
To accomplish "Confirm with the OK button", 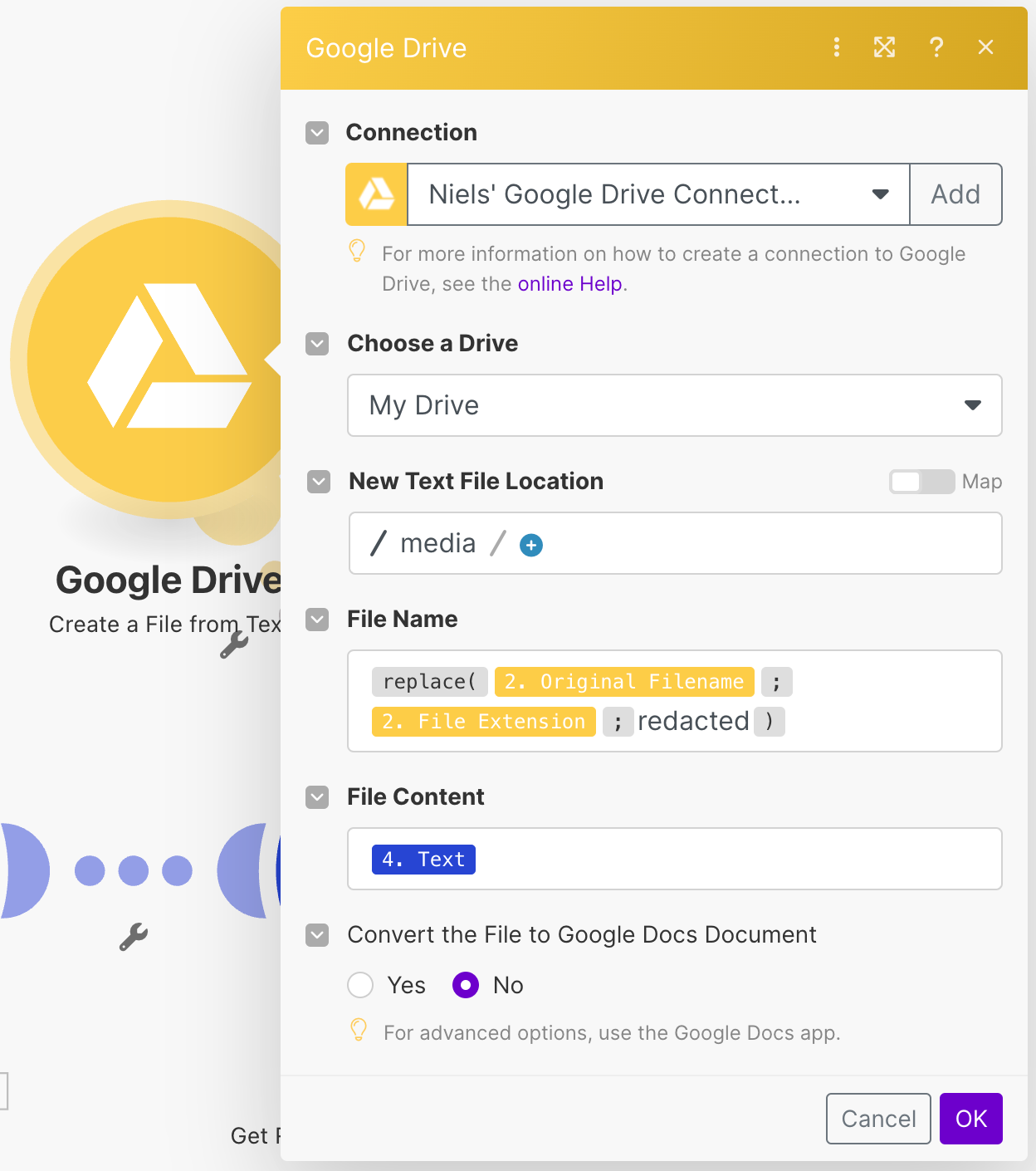I will point(971,1119).
